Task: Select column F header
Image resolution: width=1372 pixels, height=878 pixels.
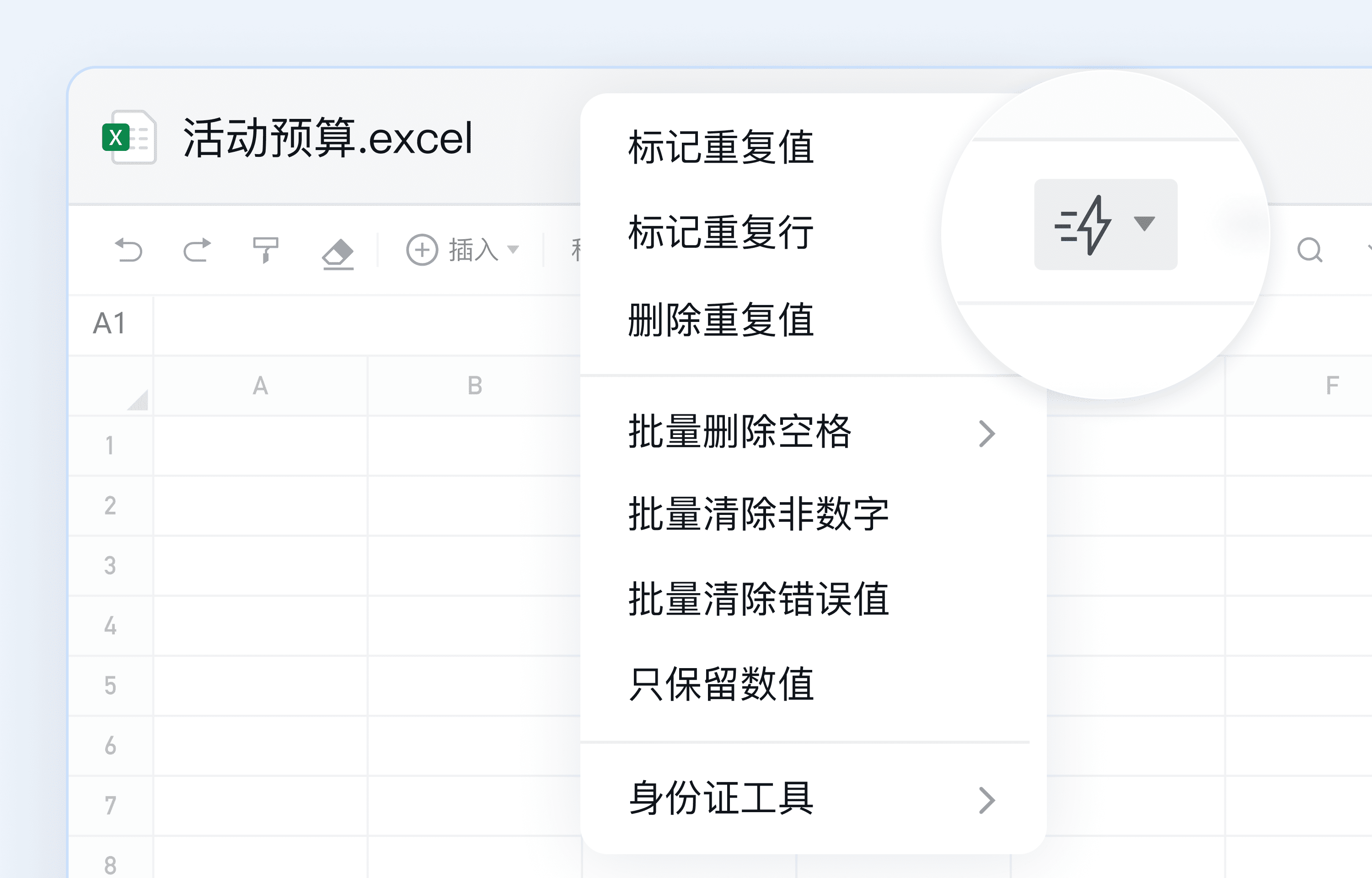Action: (1298, 385)
